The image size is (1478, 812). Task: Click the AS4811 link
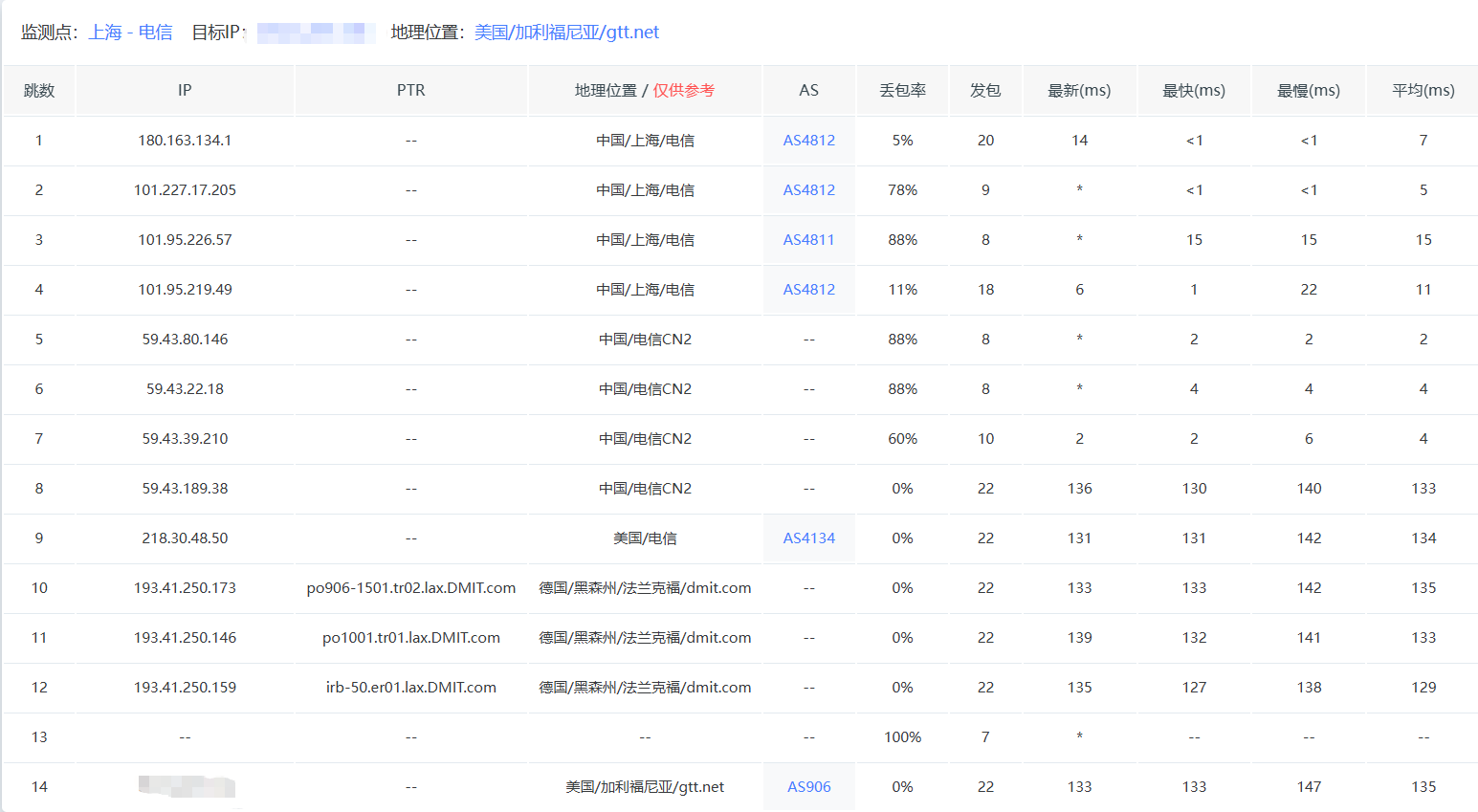[808, 240]
